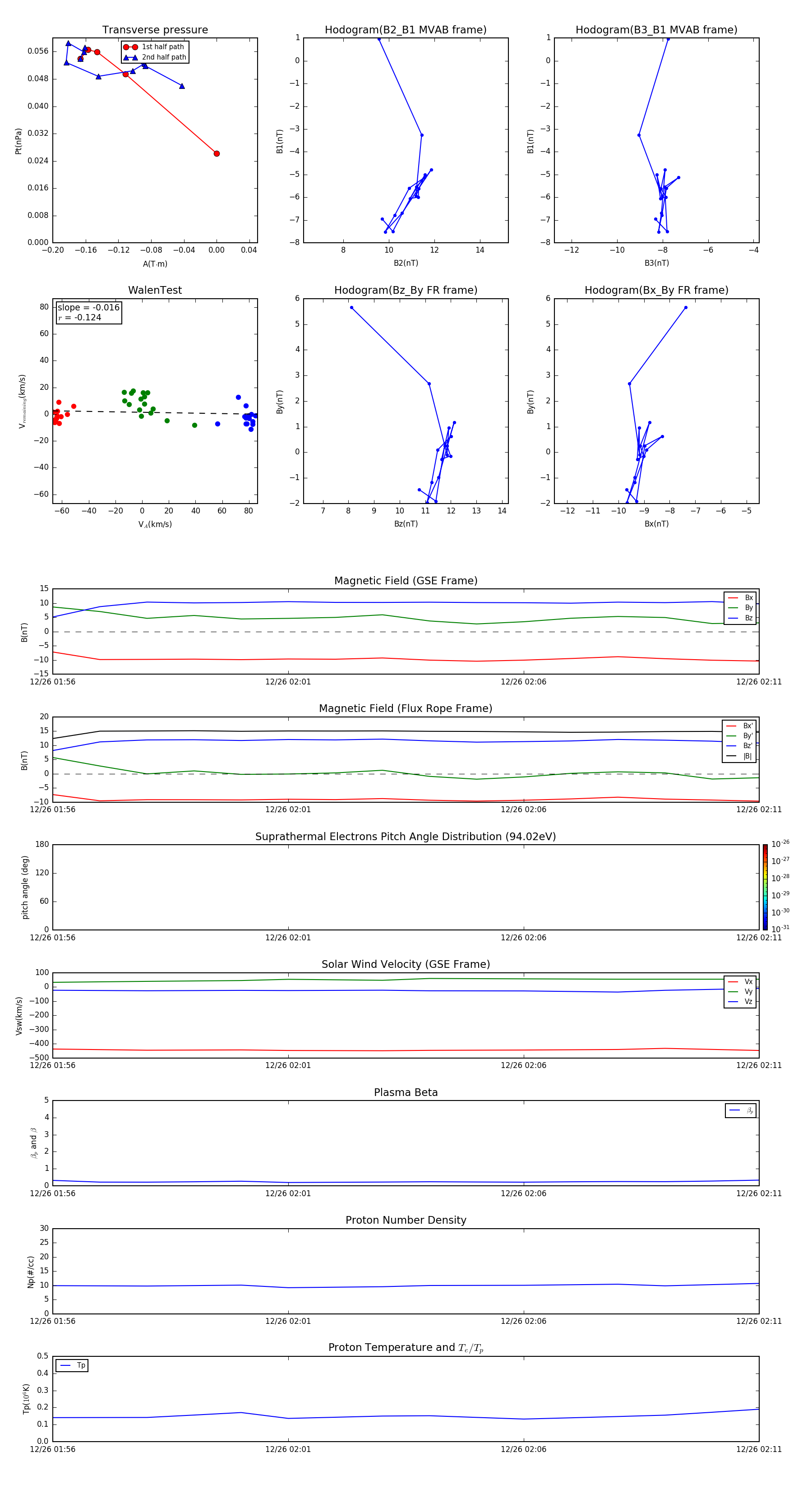Click the Np(#/cc) y-axis label

(31, 1272)
